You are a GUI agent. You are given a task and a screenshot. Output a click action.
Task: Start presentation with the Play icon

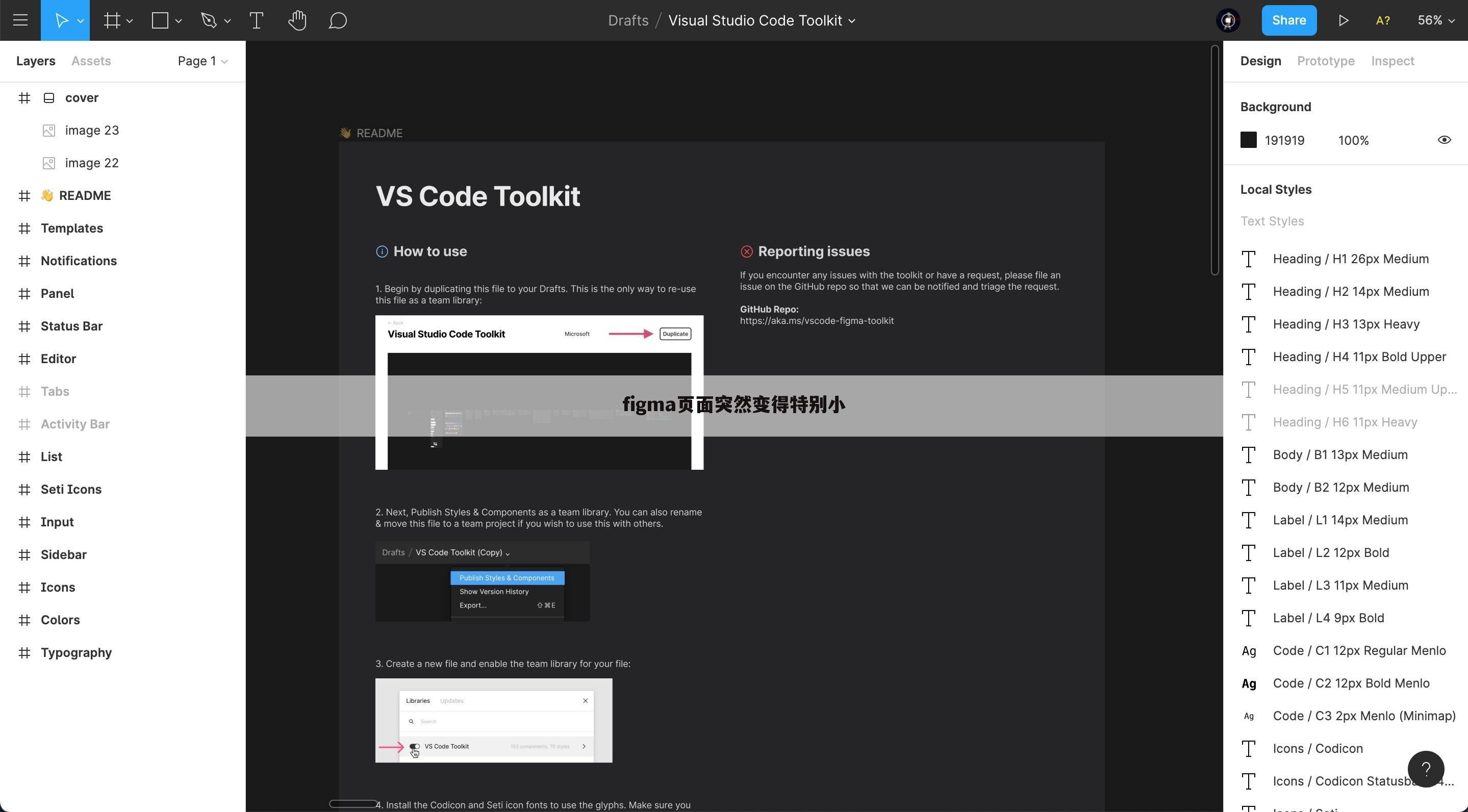pos(1343,20)
